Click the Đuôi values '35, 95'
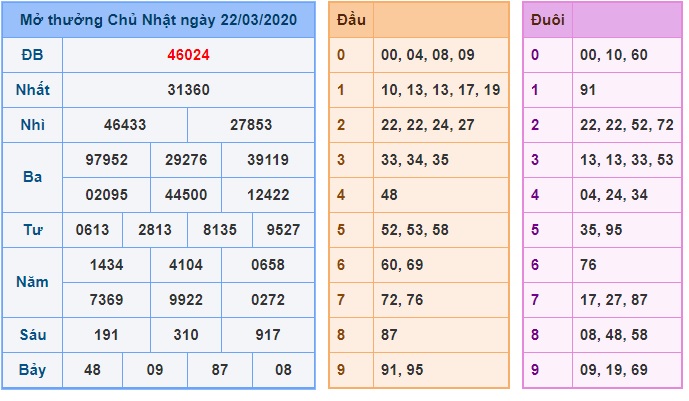The width and height of the screenshot is (689, 401). (x=601, y=230)
